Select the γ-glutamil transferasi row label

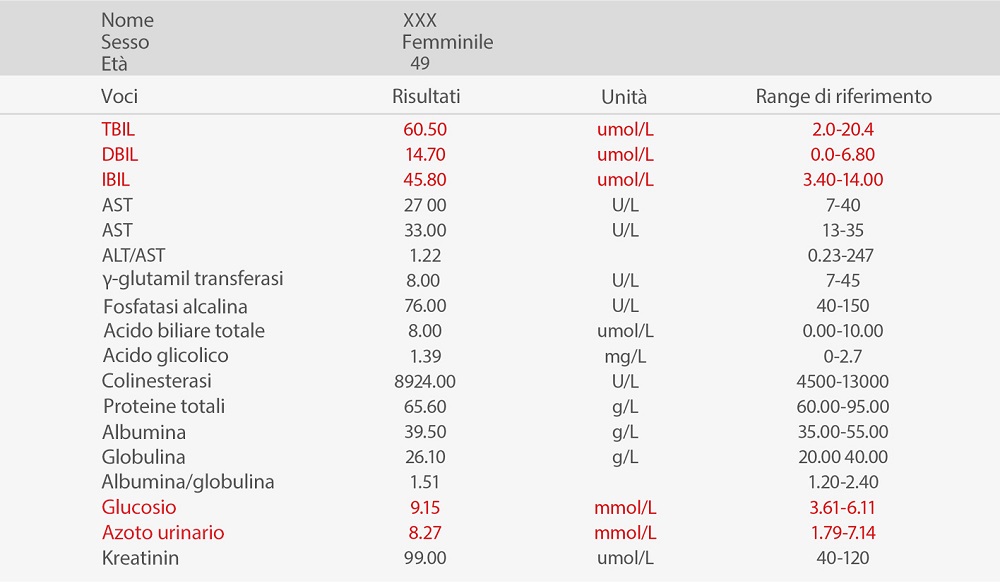[192, 280]
